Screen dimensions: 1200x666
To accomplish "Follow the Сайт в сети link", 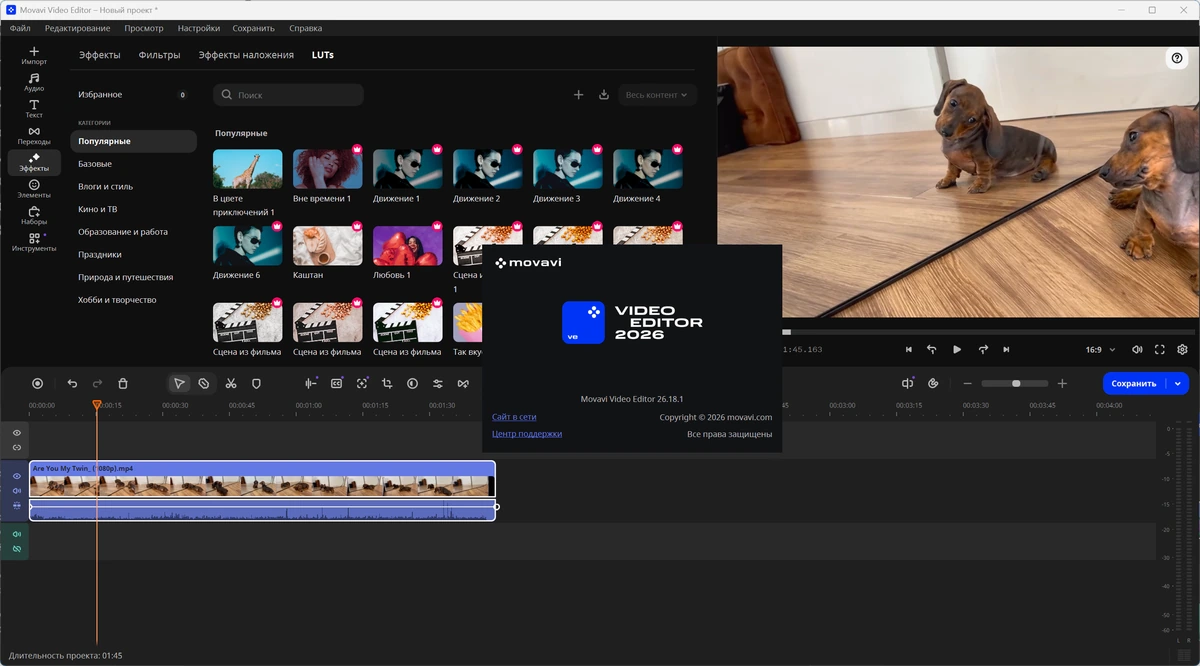I will [x=514, y=417].
